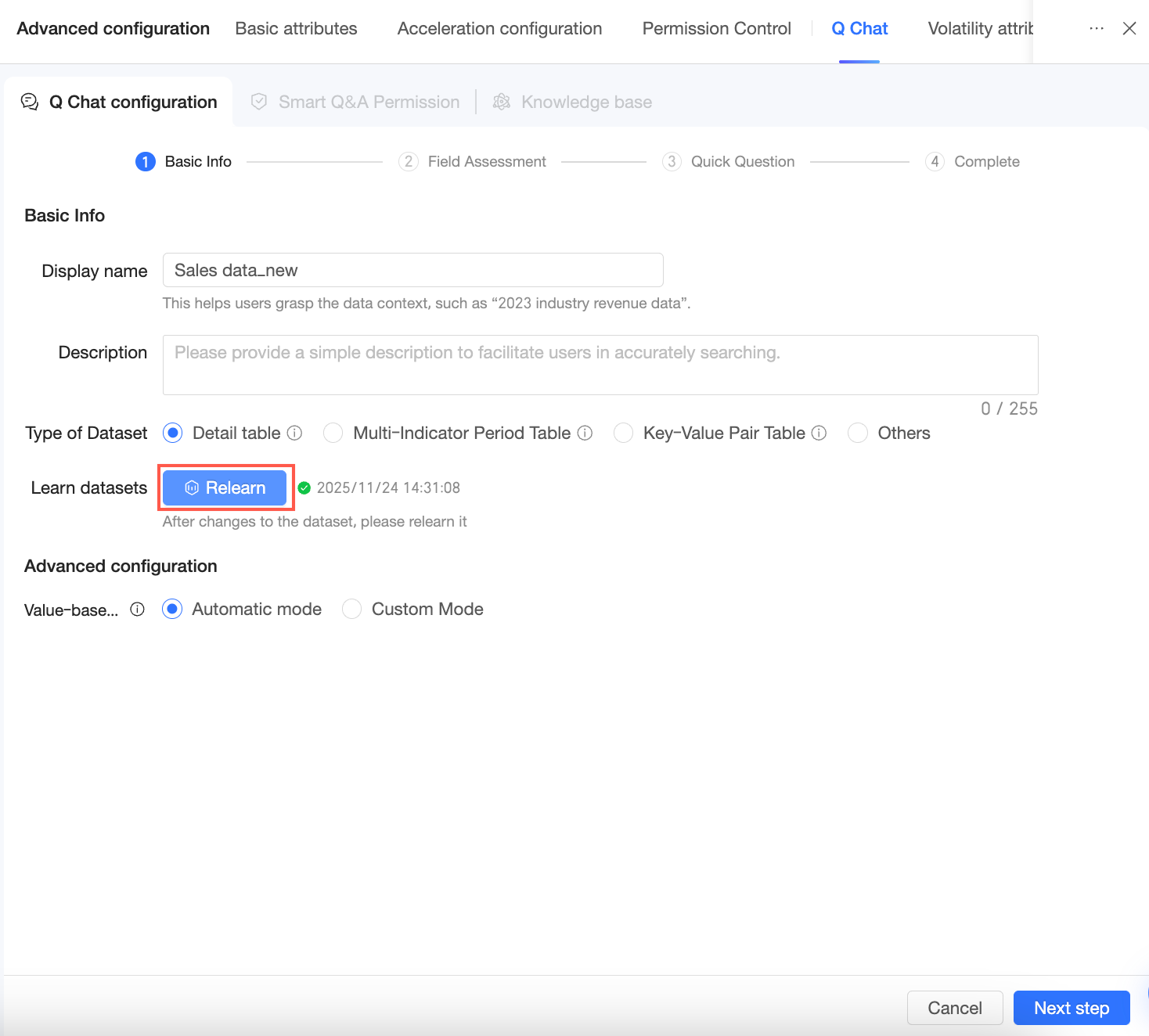Click the Smart Q&A Permission shield icon
The height and width of the screenshot is (1036, 1149).
pos(259,102)
